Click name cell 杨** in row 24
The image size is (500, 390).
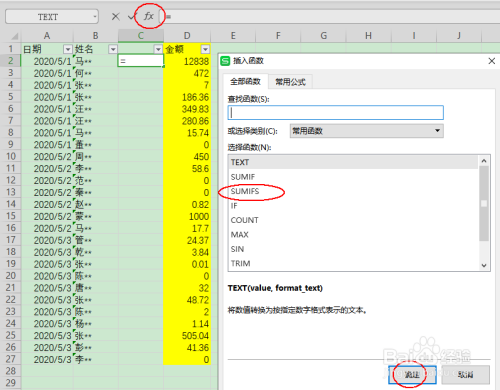96,324
